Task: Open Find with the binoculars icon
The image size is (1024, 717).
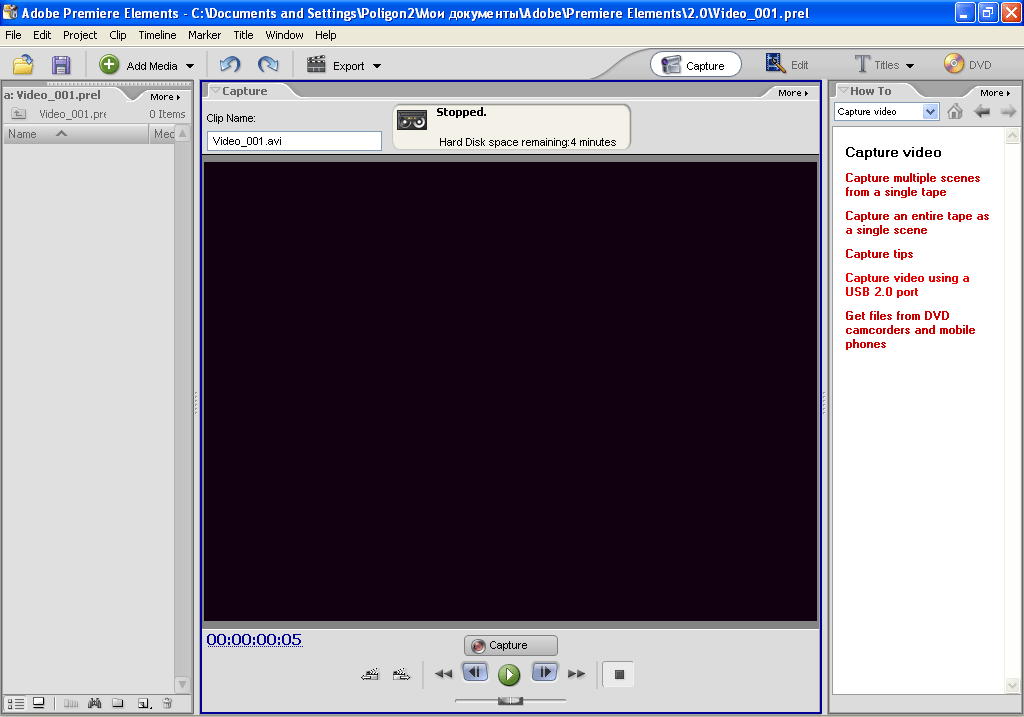Action: pyautogui.click(x=95, y=703)
